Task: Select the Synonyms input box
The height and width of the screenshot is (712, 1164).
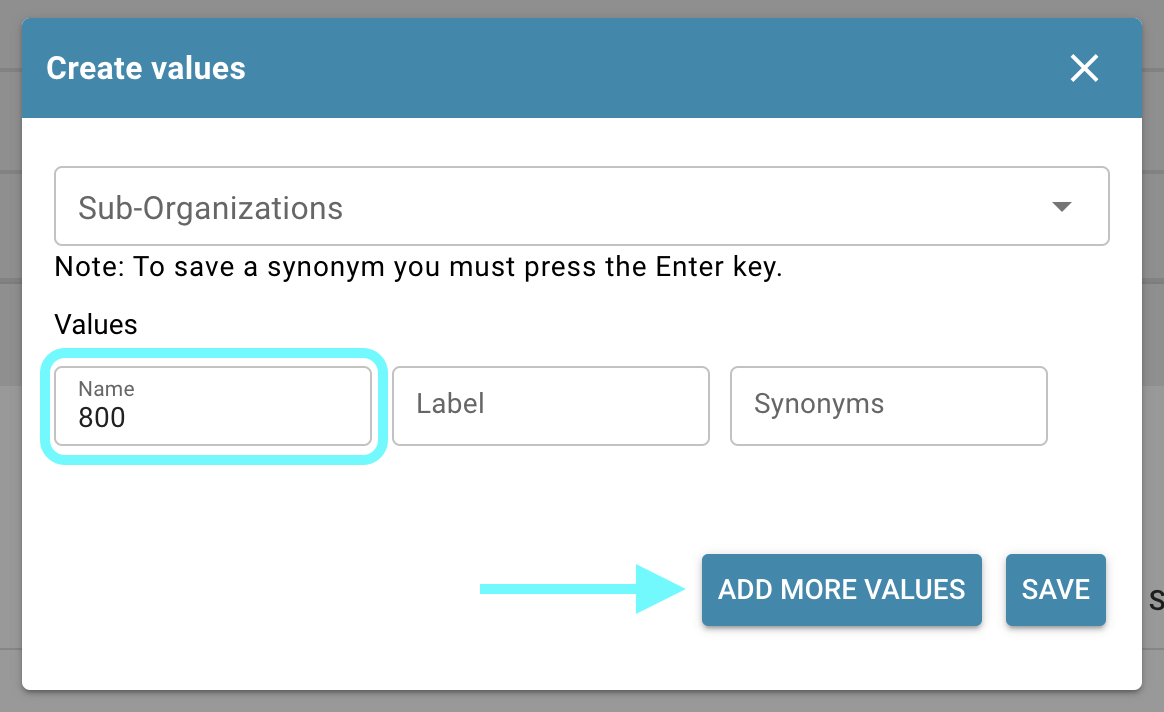Action: [x=888, y=405]
